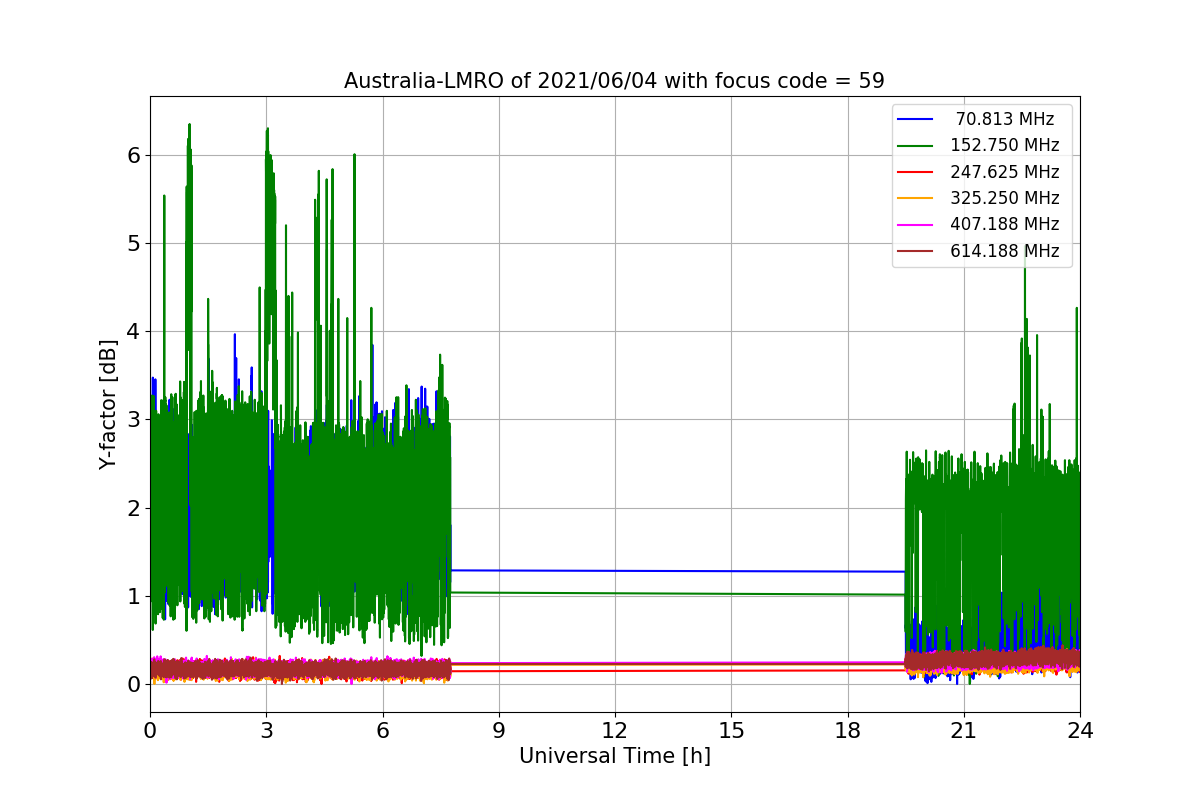Click x-axis tick label 24
1200x800 pixels.
coord(1080,730)
